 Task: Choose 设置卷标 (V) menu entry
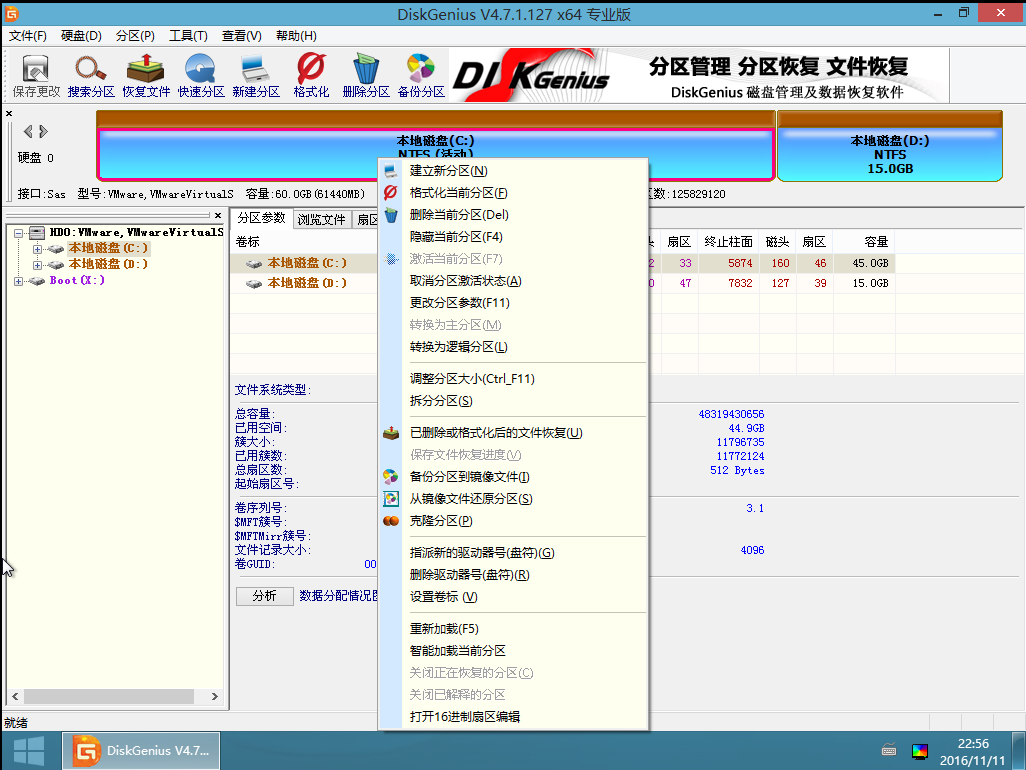tap(514, 597)
